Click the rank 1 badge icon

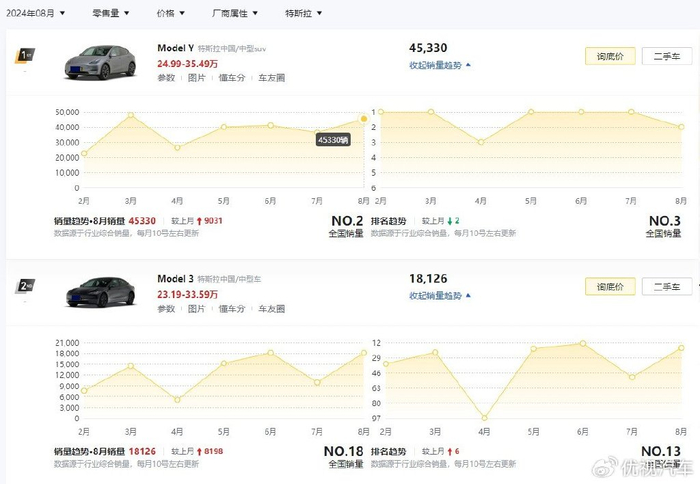25,55
